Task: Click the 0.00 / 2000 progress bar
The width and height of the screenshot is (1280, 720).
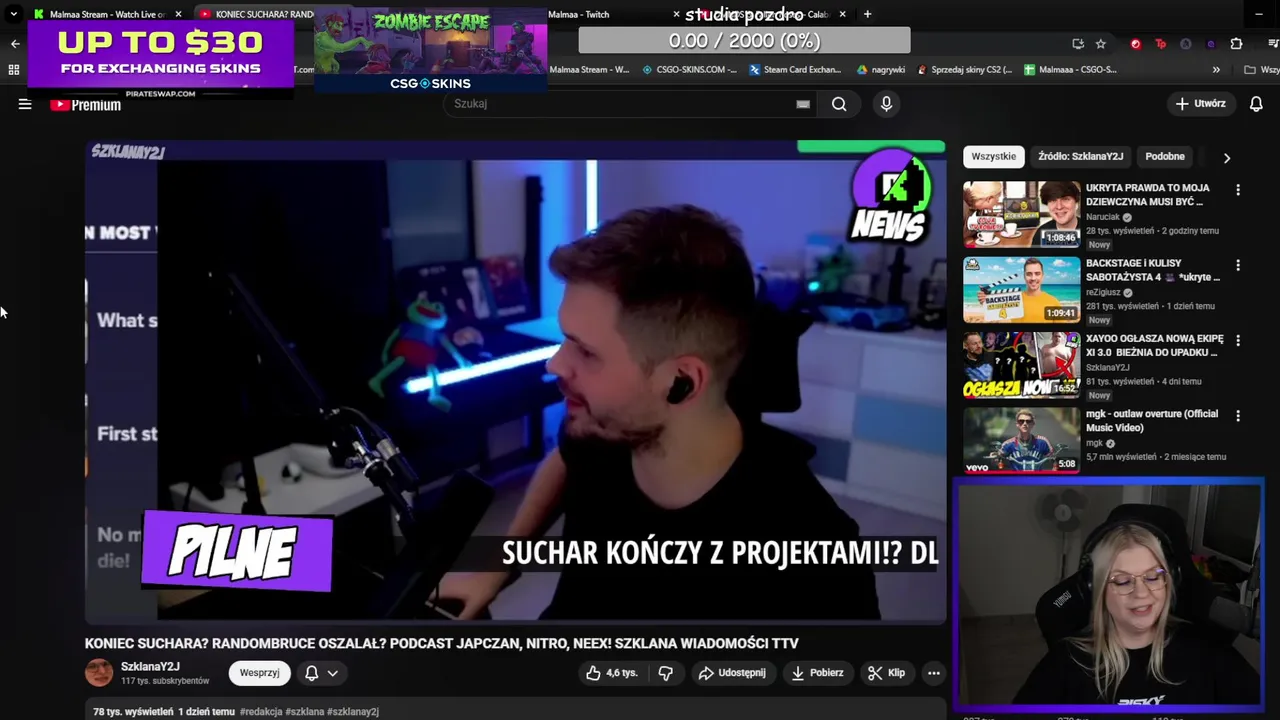Action: click(x=744, y=41)
